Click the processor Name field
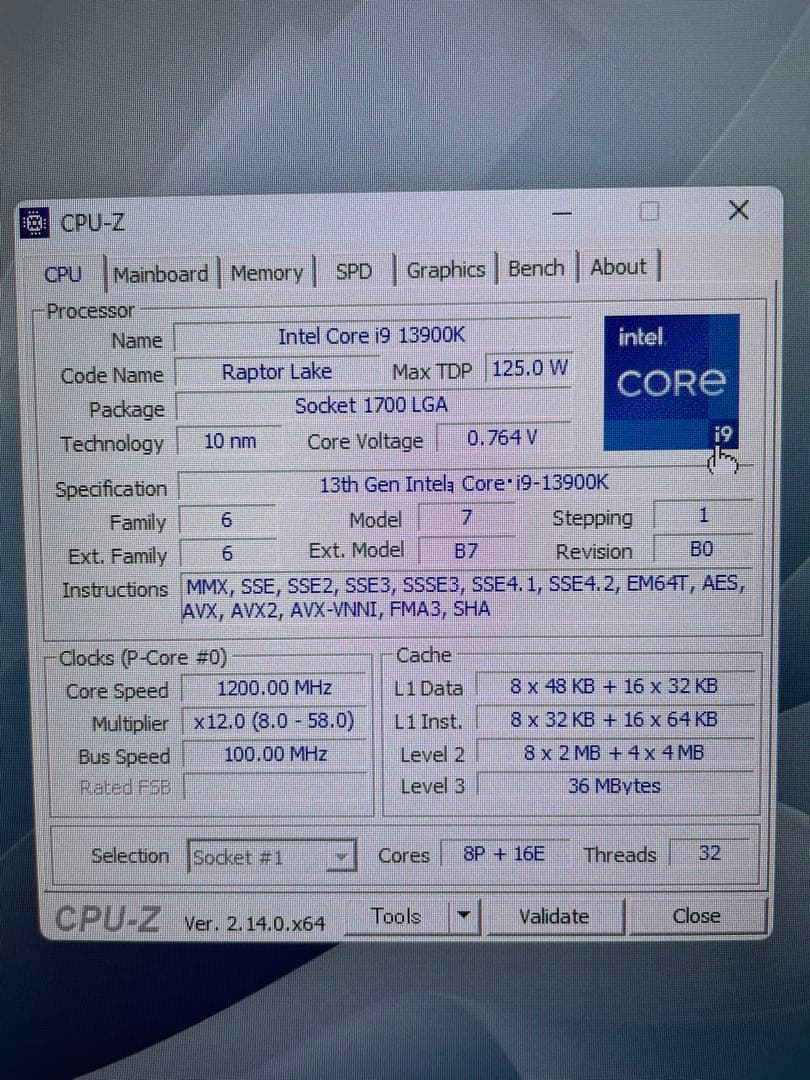Screen dimensions: 810x1080 tap(372, 336)
